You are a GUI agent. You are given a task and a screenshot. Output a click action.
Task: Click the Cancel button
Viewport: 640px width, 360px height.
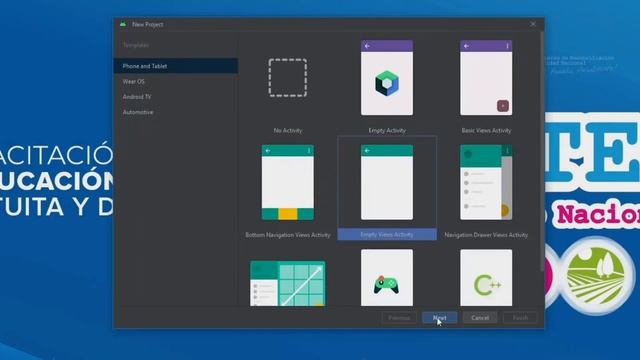(480, 318)
